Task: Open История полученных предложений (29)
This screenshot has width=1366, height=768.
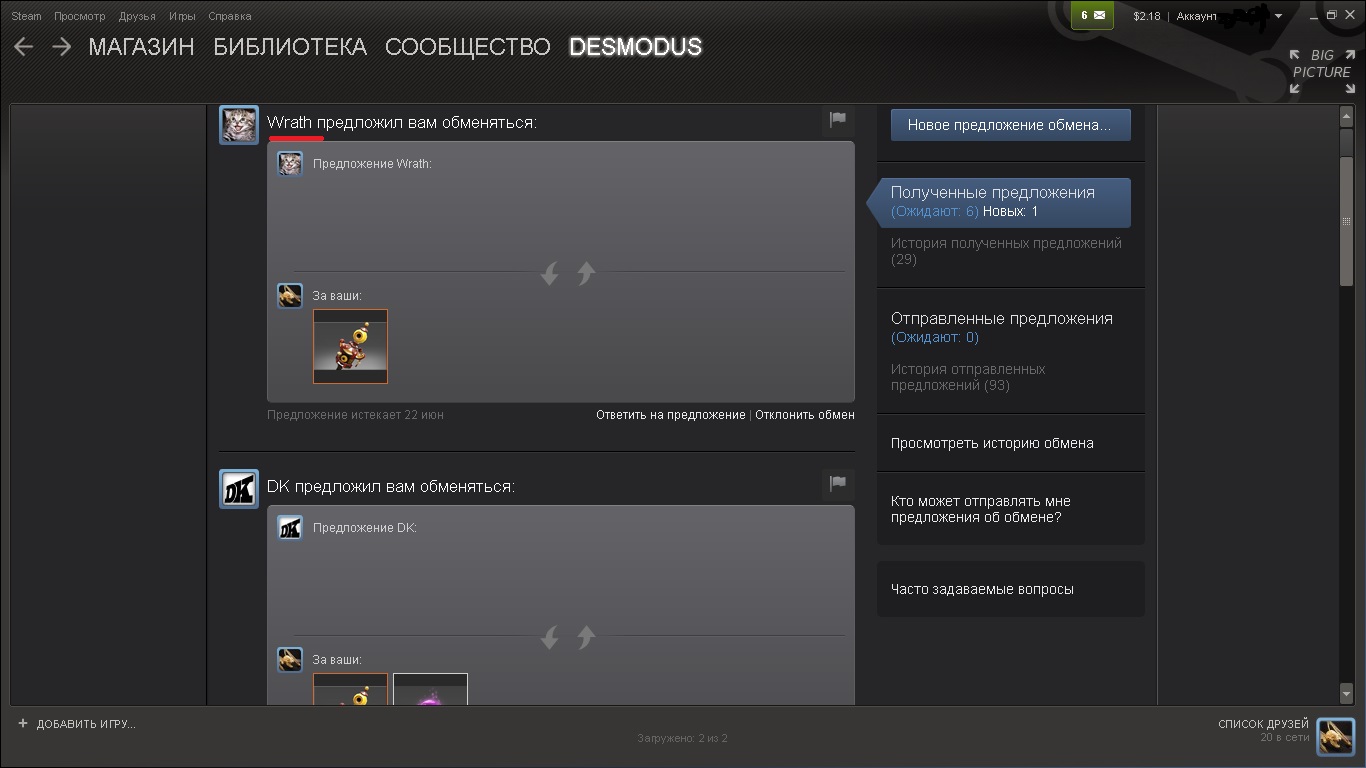Action: (x=1006, y=251)
